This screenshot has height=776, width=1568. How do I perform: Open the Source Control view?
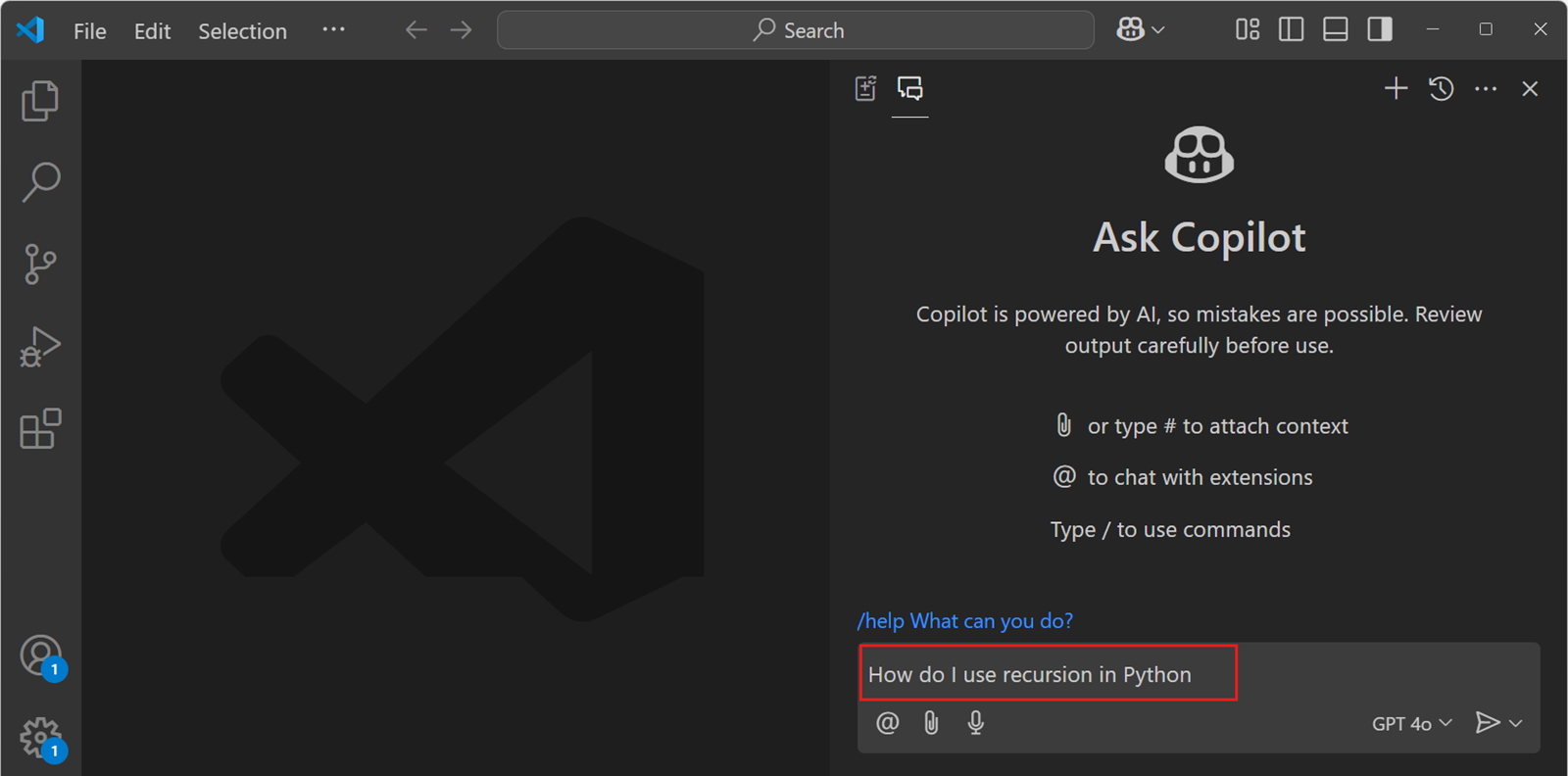tap(40, 265)
